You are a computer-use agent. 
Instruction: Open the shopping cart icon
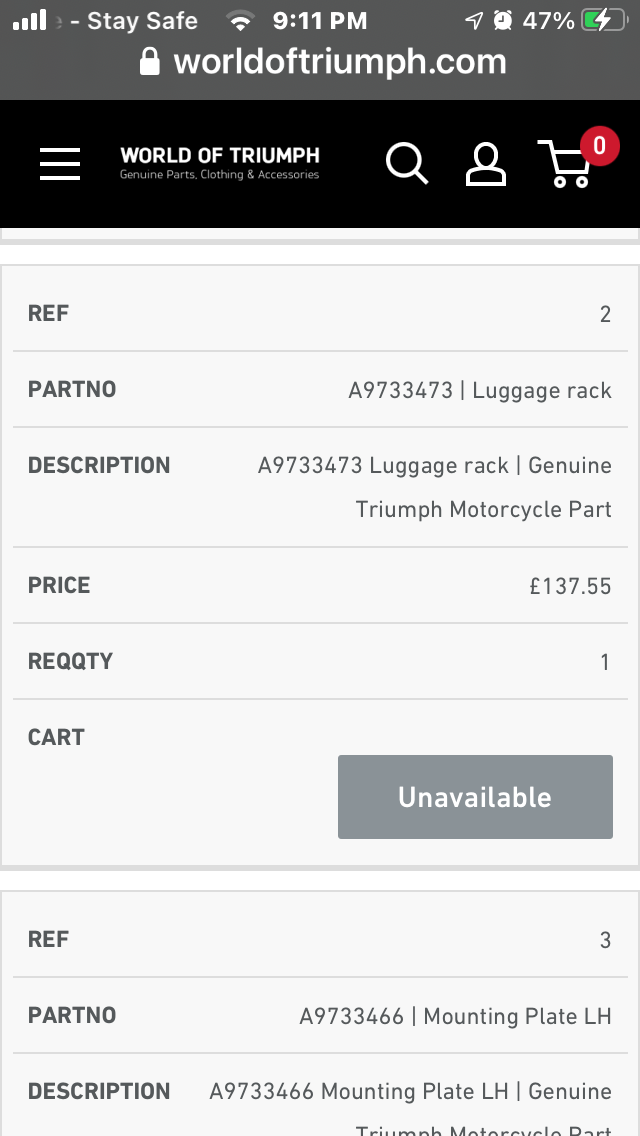coord(566,166)
